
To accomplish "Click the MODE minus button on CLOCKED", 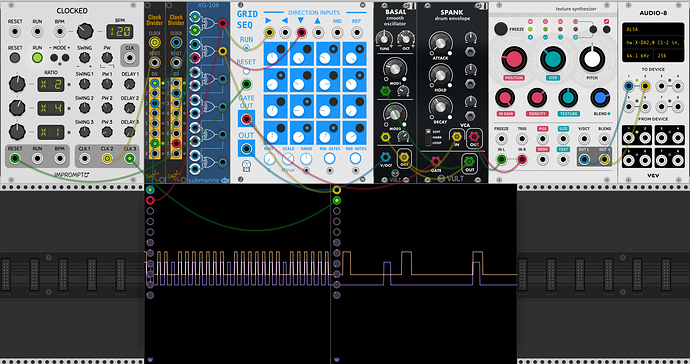I will pos(54,58).
